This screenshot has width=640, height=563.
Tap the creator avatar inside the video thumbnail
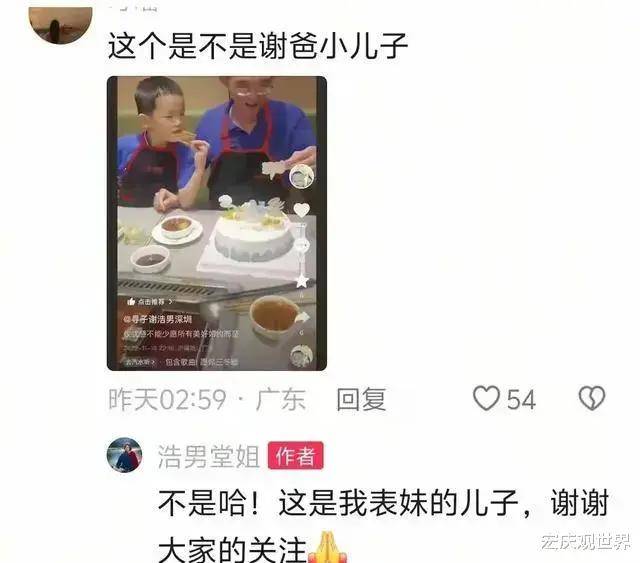[301, 176]
